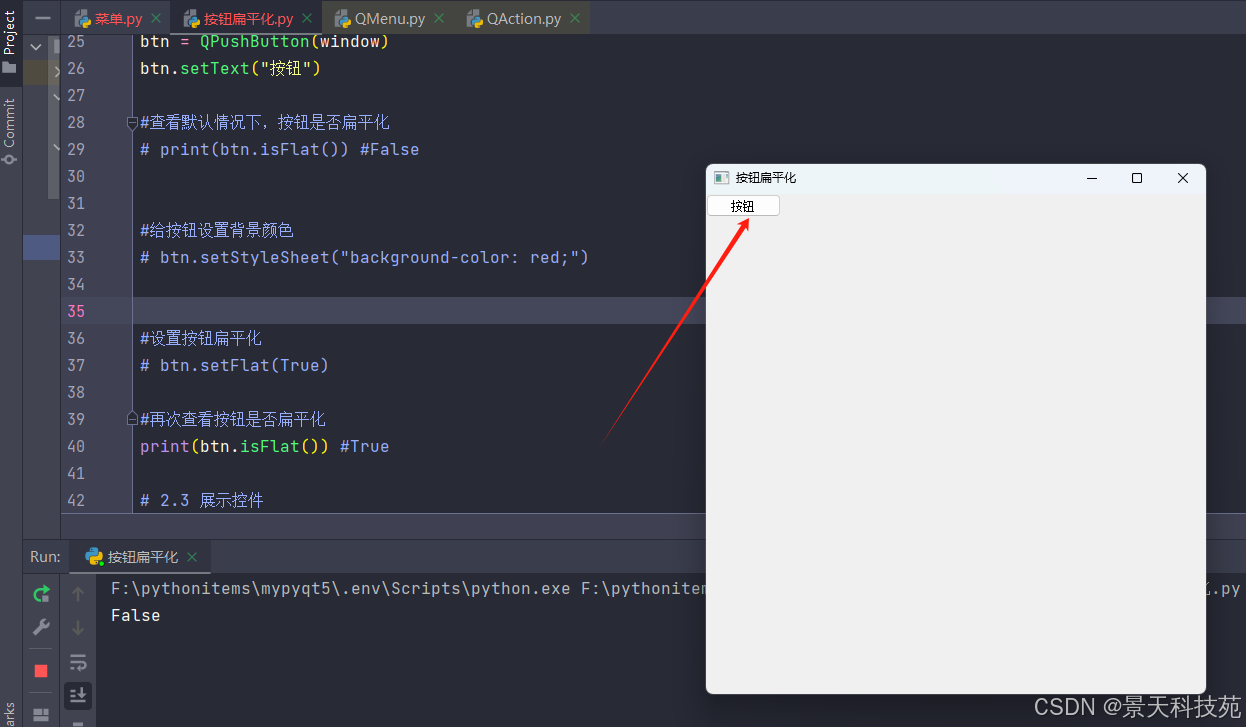Click comment #设置按钮扁平化

tap(201, 339)
